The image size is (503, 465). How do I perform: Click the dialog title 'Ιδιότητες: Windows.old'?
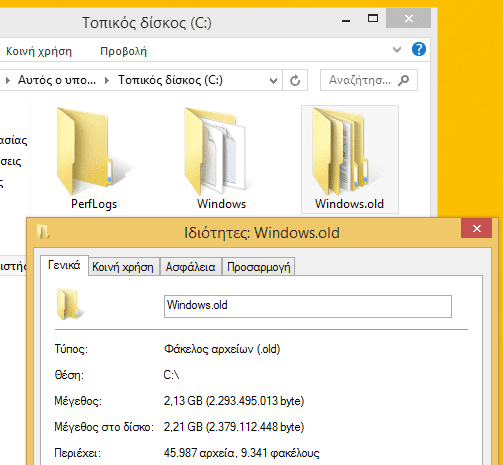262,232
